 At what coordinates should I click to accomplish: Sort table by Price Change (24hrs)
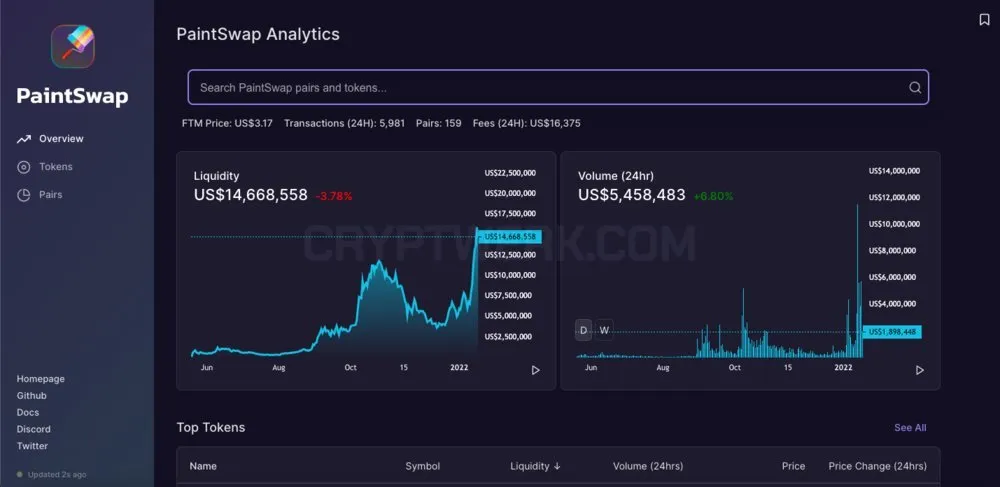tap(877, 466)
